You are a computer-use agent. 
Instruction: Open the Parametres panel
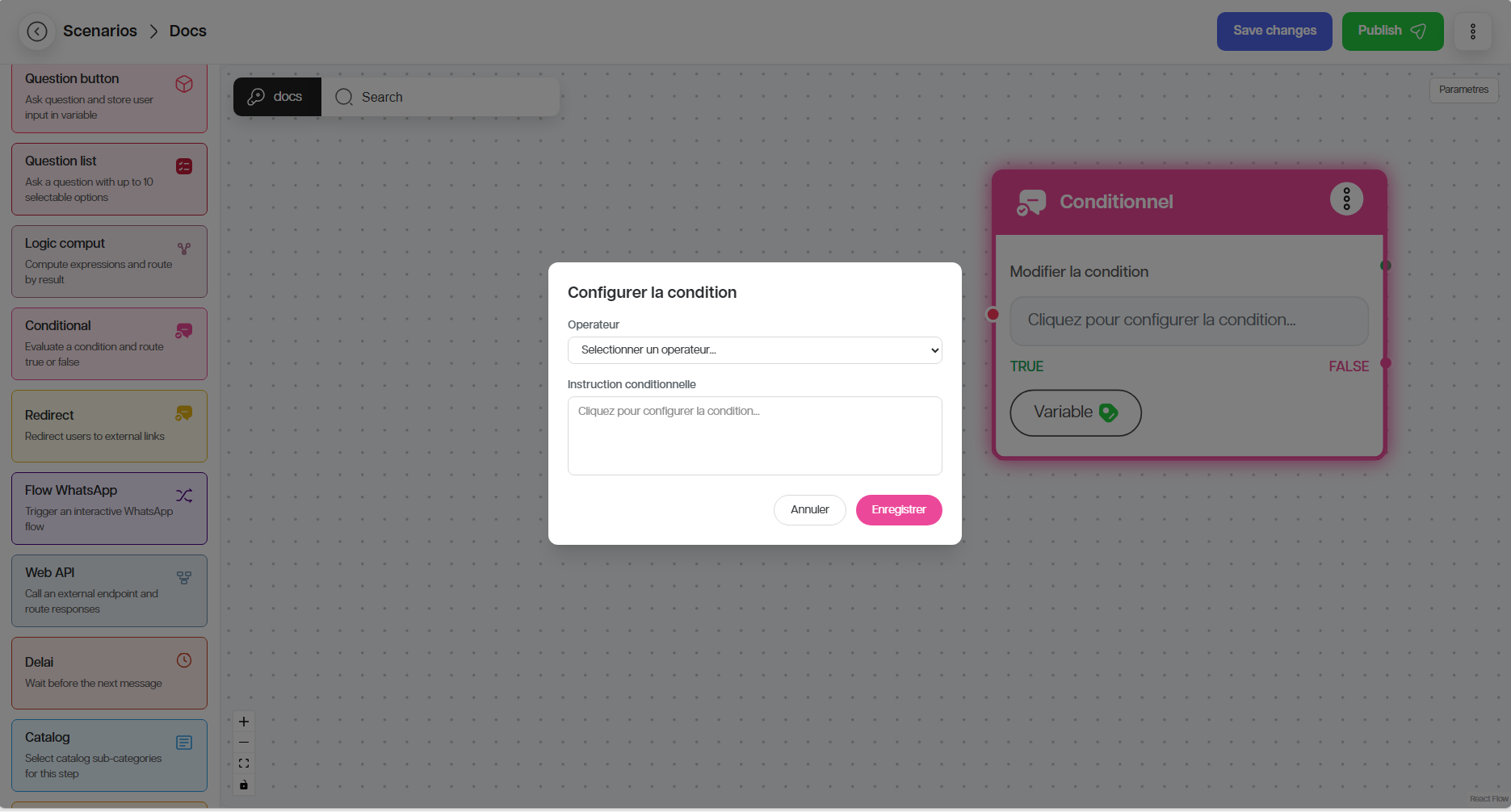click(x=1463, y=90)
